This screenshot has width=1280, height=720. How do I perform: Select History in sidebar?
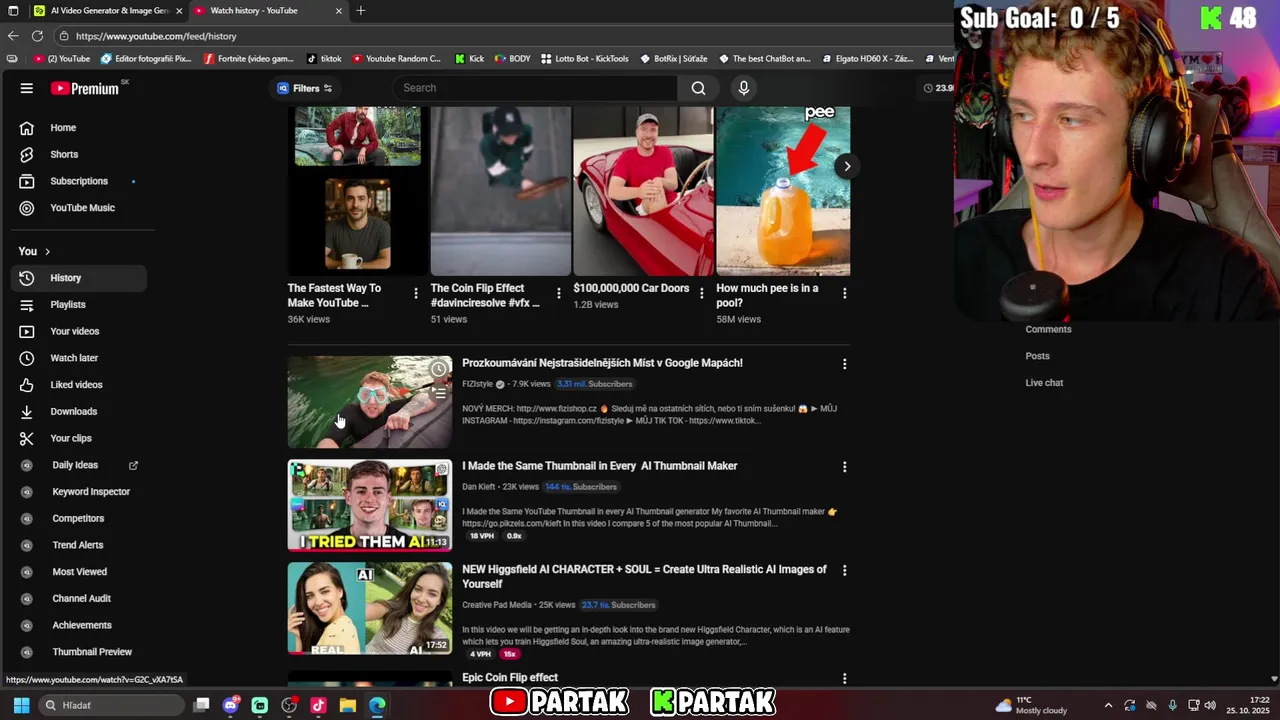[78, 278]
